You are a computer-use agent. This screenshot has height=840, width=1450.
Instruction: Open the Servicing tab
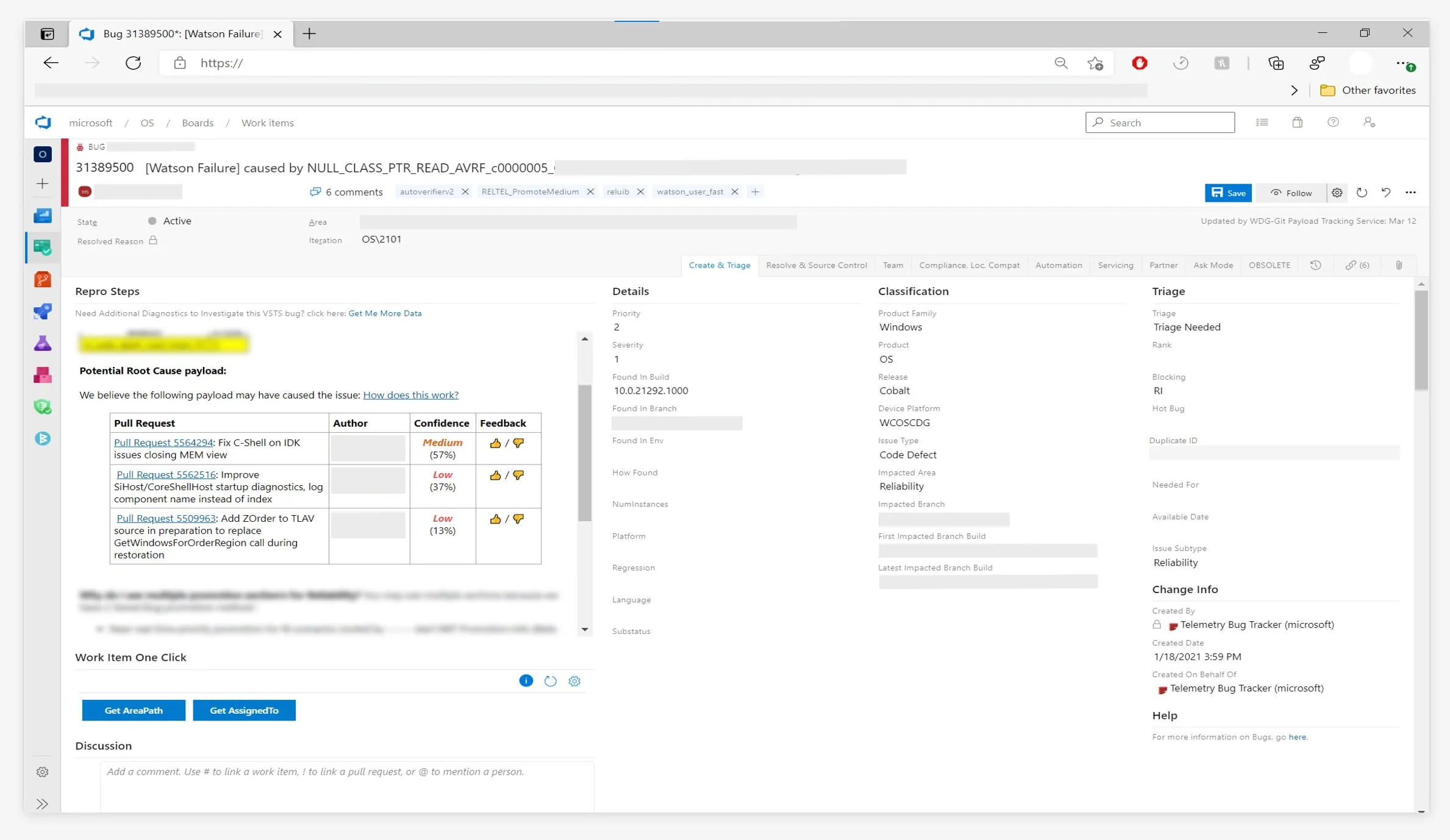[x=1115, y=265]
